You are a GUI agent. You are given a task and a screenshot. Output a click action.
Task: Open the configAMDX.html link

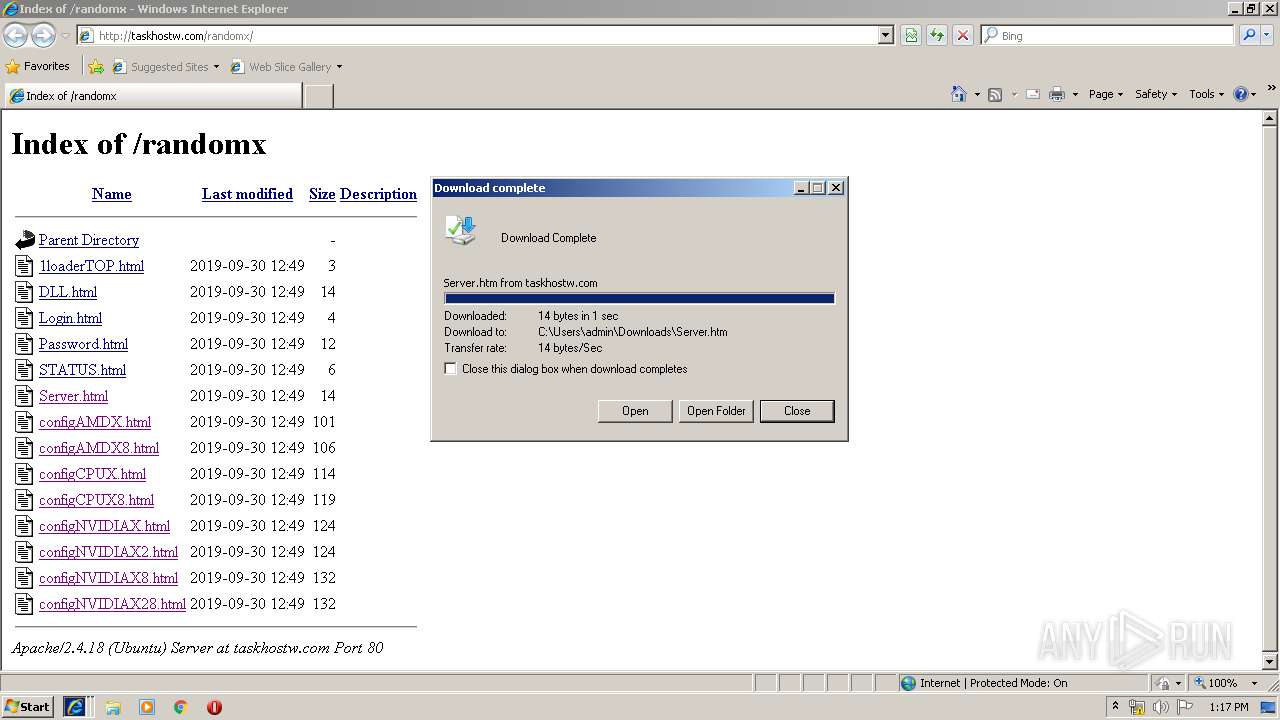click(x=95, y=422)
